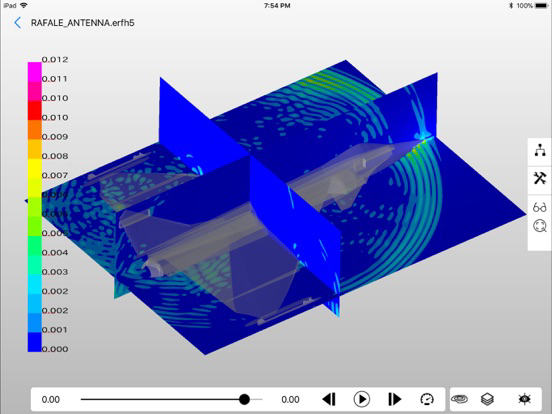
Task: Select the red legend color band
Action: pyautogui.click(x=34, y=111)
